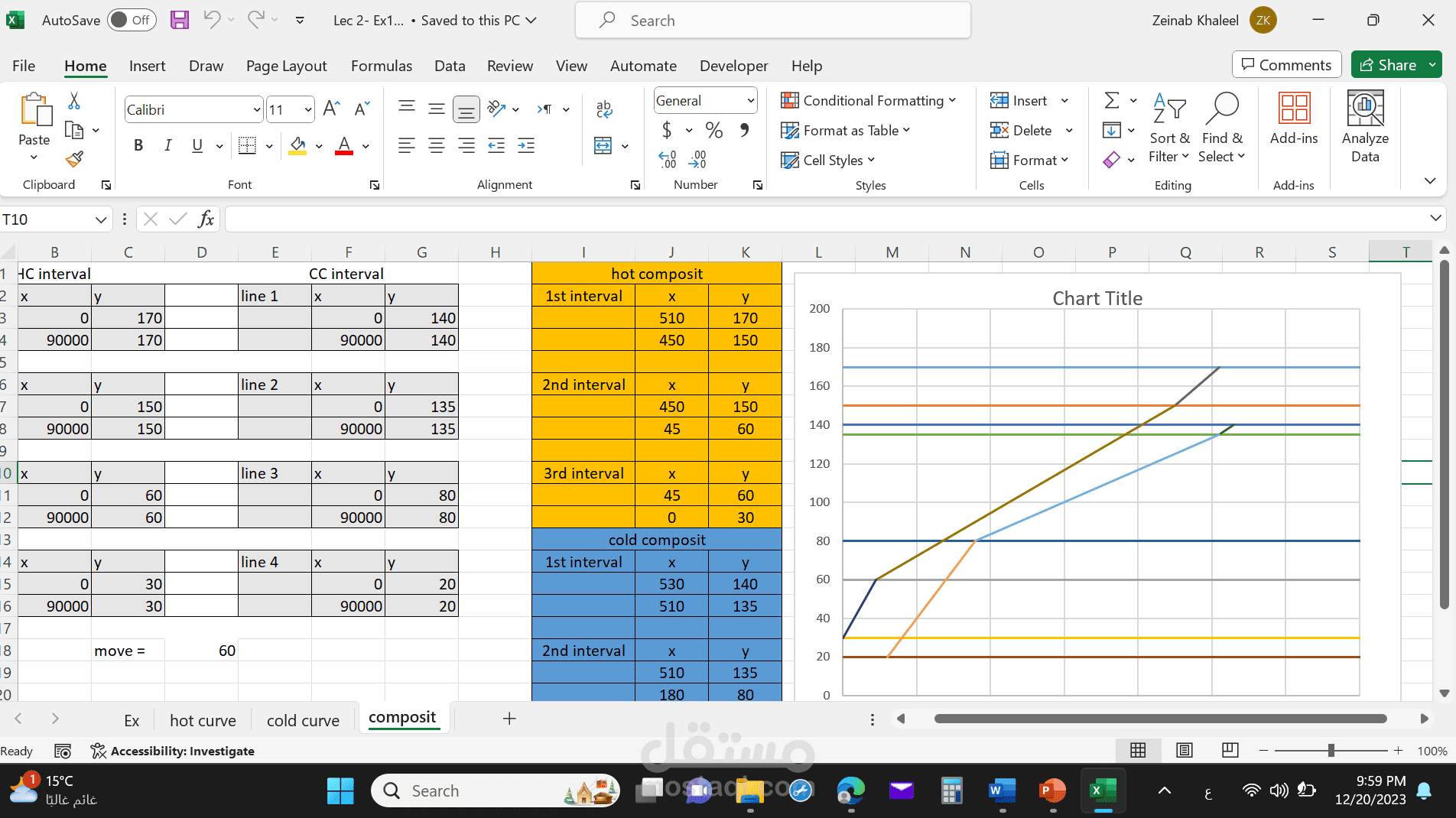Add a new sheet with plus button
The width and height of the screenshot is (1456, 818).
[509, 719]
